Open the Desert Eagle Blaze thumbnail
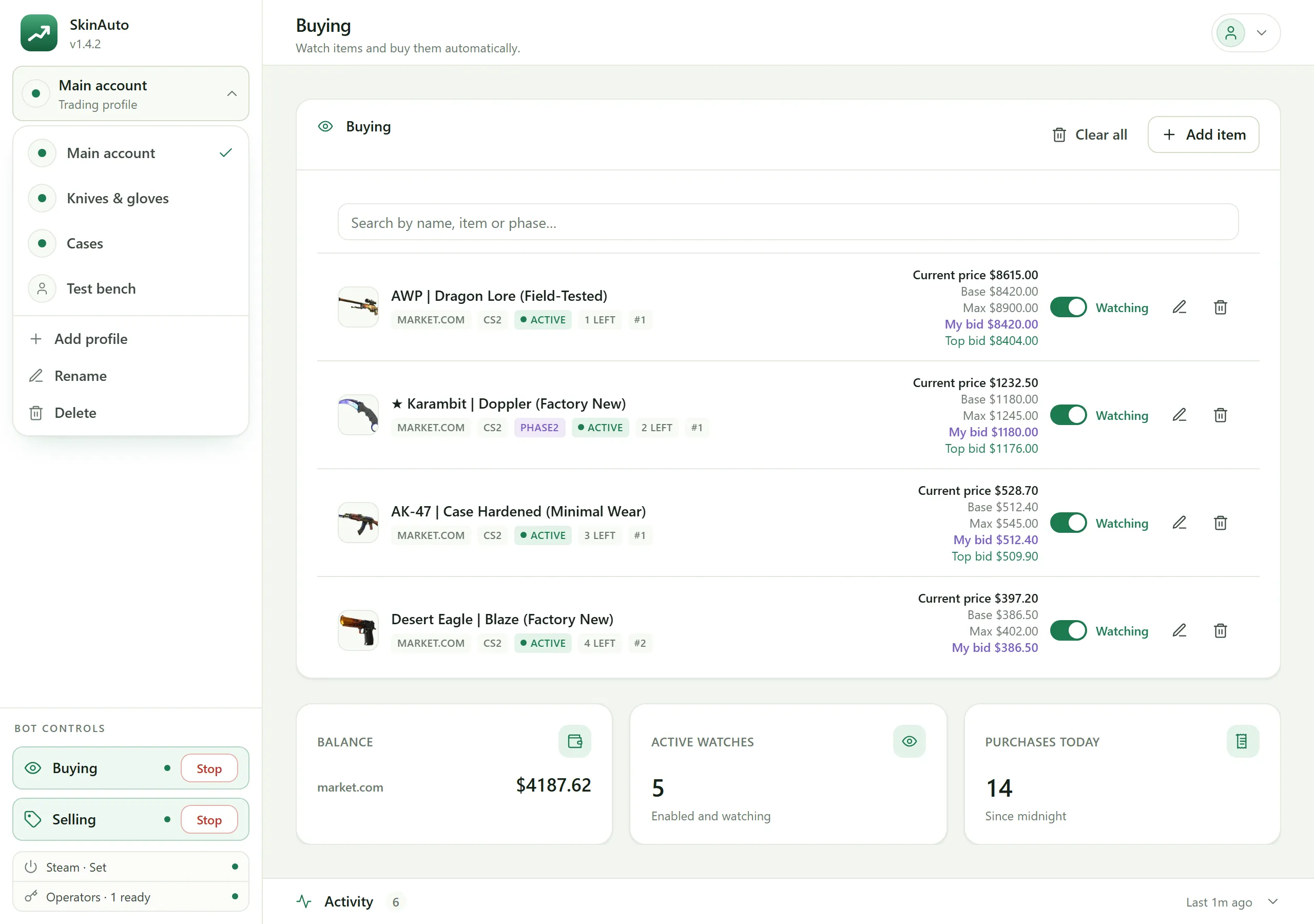This screenshot has height=924, width=1314. point(358,630)
